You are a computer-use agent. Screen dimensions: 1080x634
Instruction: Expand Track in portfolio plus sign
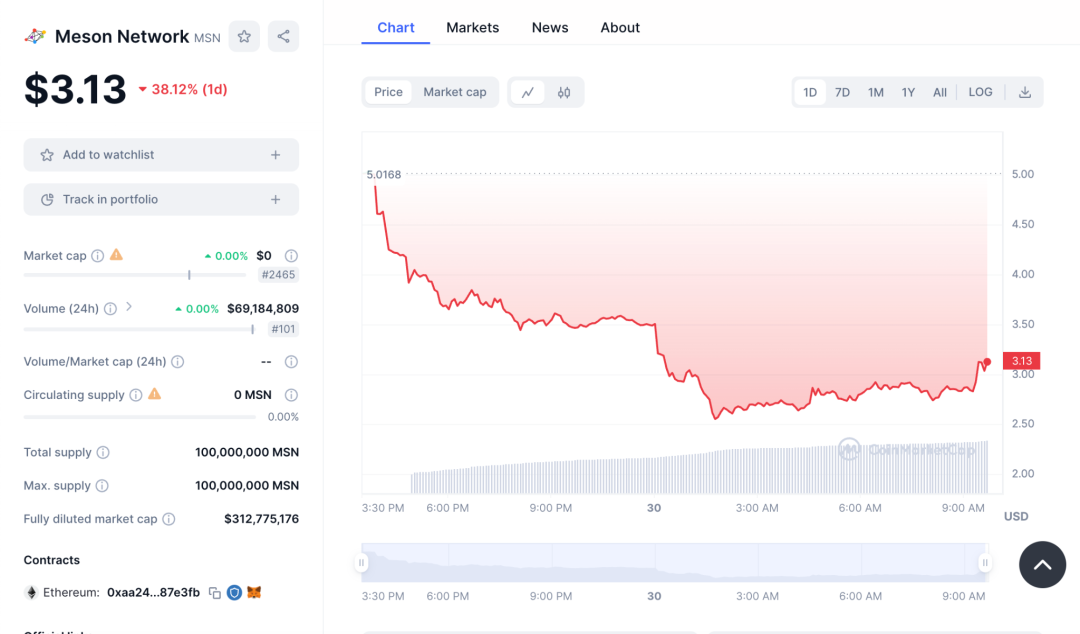click(x=275, y=200)
